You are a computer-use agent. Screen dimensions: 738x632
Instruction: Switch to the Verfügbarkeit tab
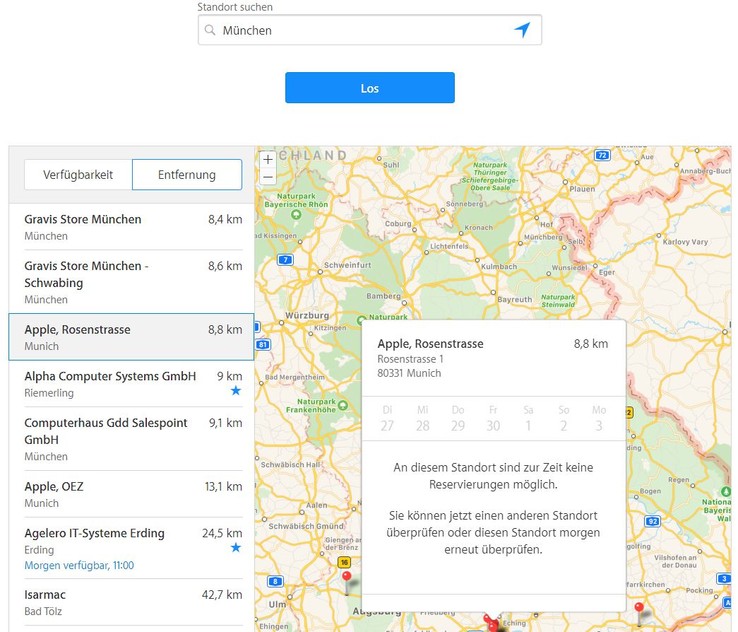coord(78,175)
